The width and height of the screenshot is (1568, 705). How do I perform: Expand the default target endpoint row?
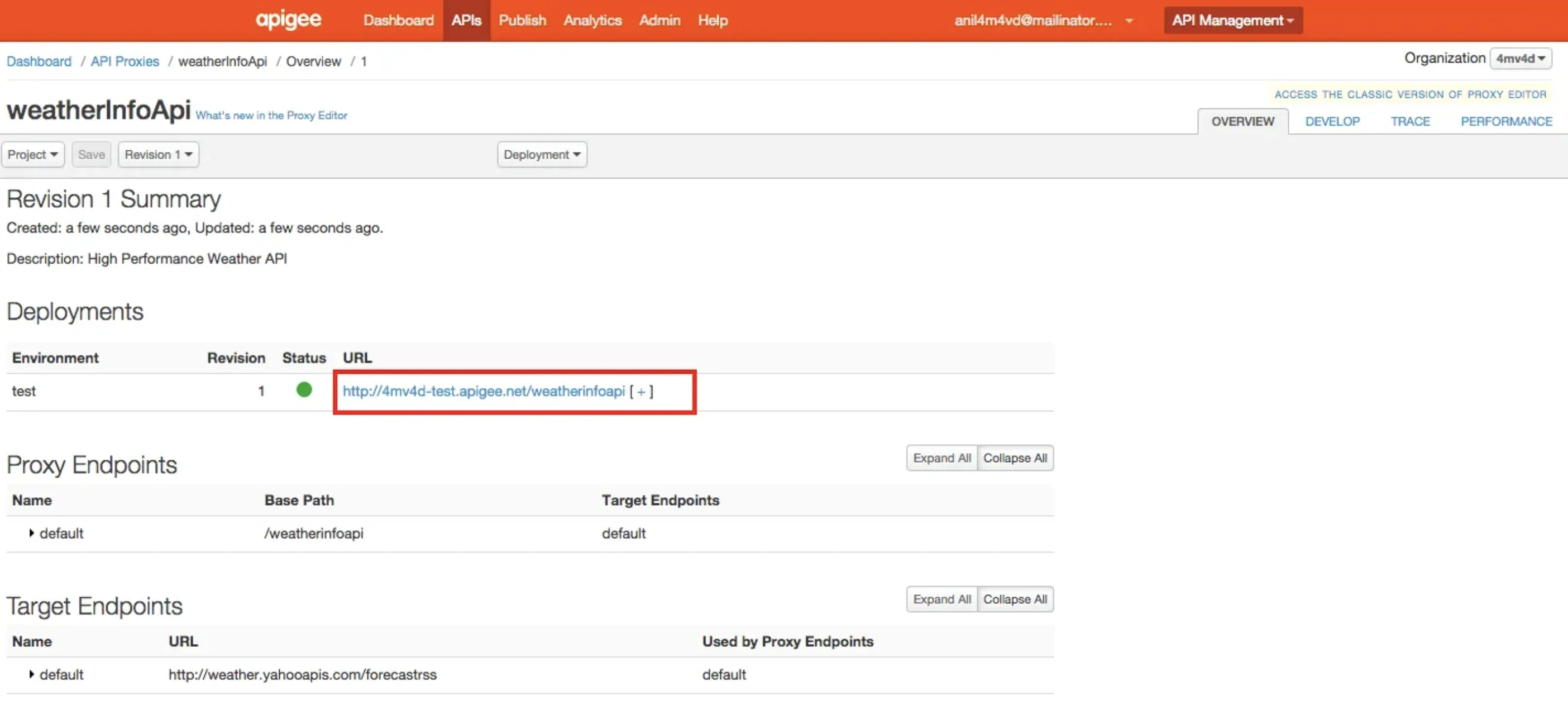pyautogui.click(x=32, y=674)
